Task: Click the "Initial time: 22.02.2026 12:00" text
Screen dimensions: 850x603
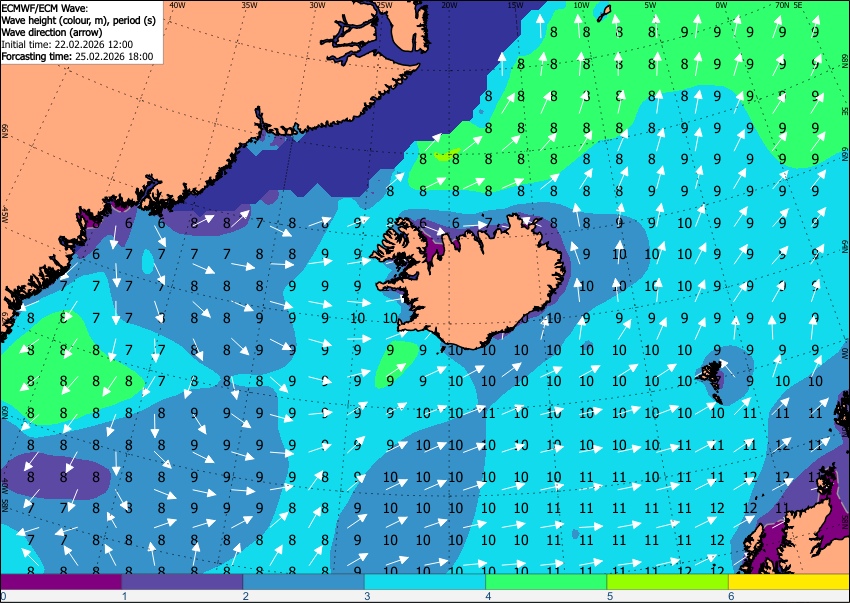Action: [67, 44]
